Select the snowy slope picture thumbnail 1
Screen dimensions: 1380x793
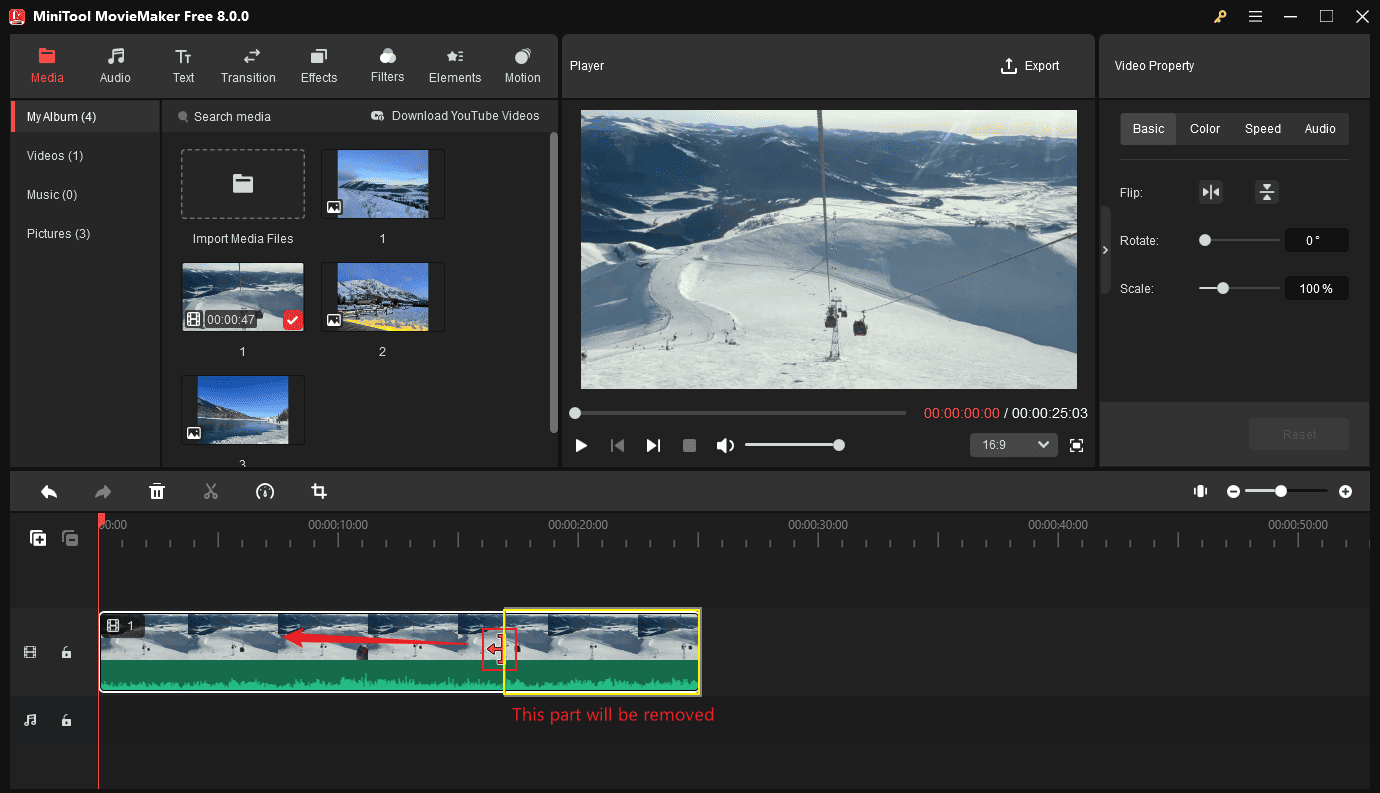383,184
